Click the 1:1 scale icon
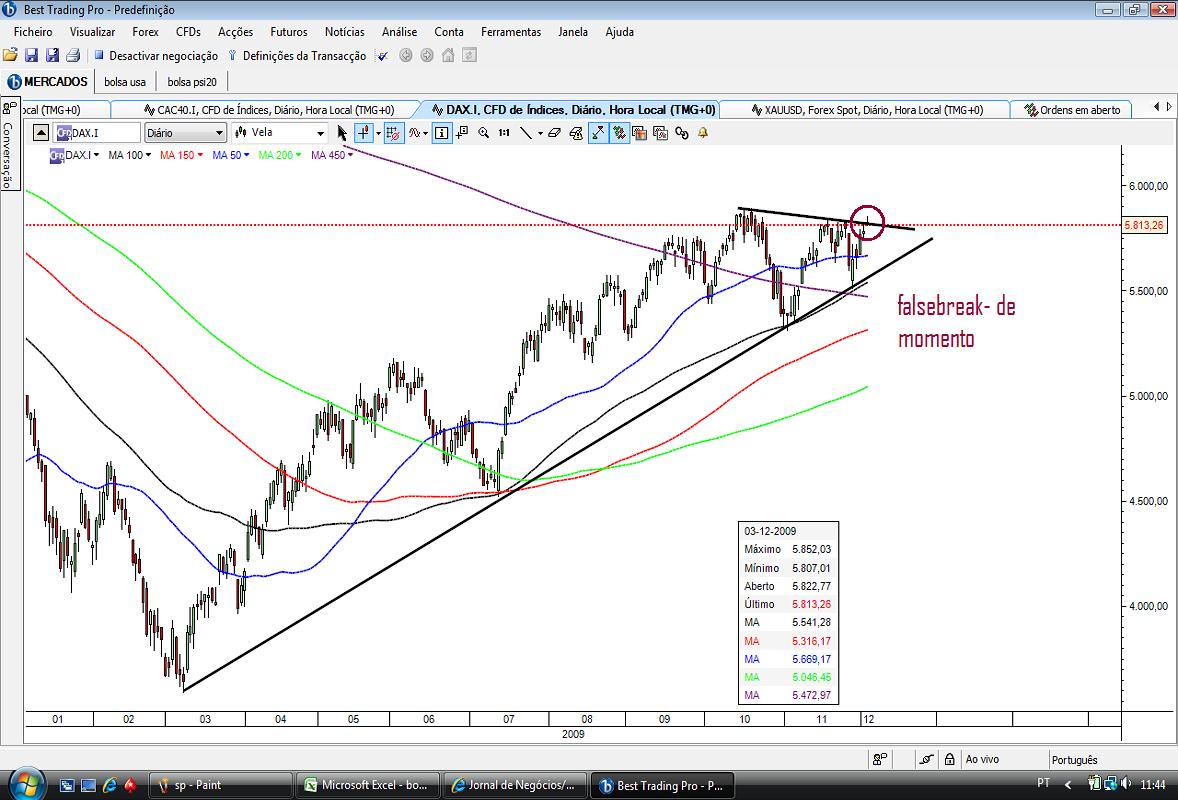The image size is (1178, 800). 504,133
